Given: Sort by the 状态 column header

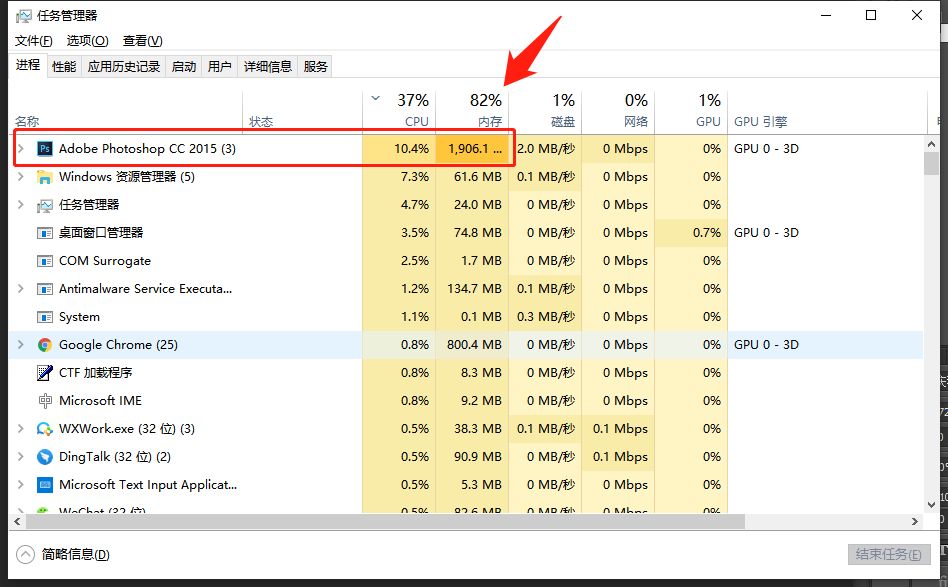Looking at the screenshot, I should [x=302, y=110].
